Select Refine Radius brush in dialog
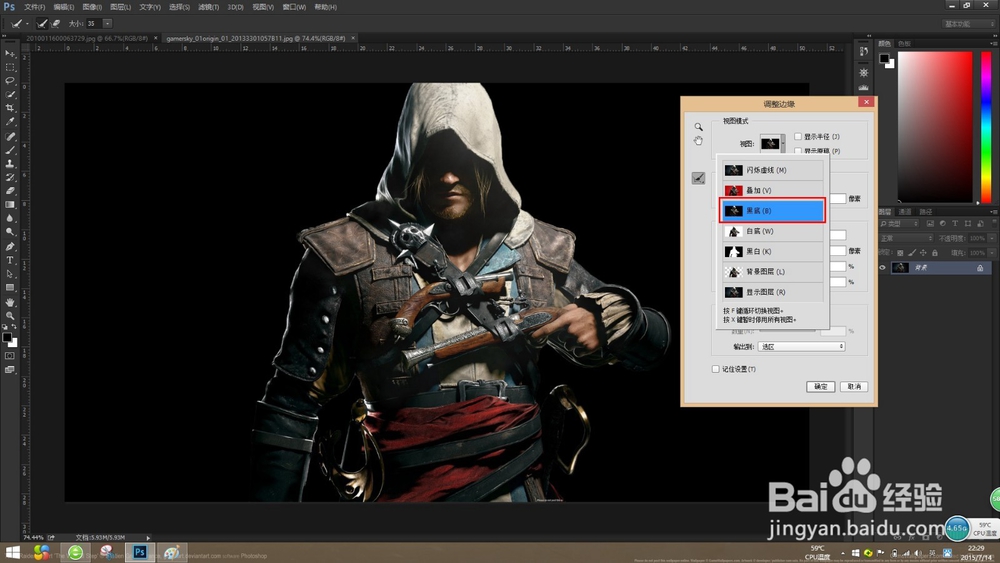This screenshot has height=563, width=1000. pyautogui.click(x=698, y=179)
